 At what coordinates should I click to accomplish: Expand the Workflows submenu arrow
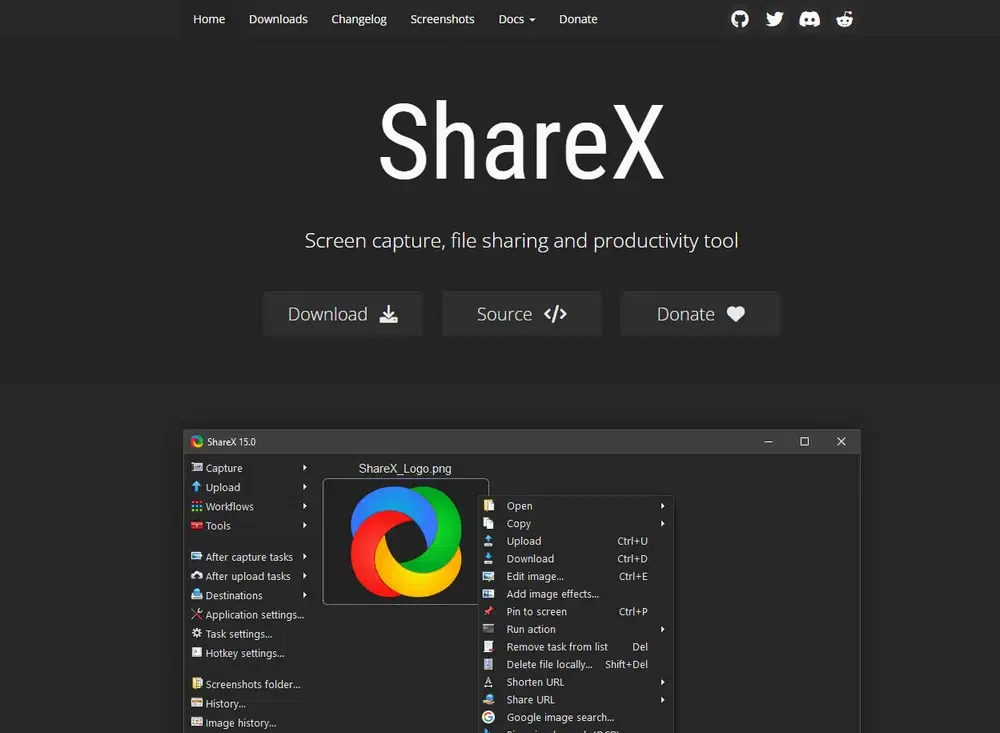tap(305, 506)
